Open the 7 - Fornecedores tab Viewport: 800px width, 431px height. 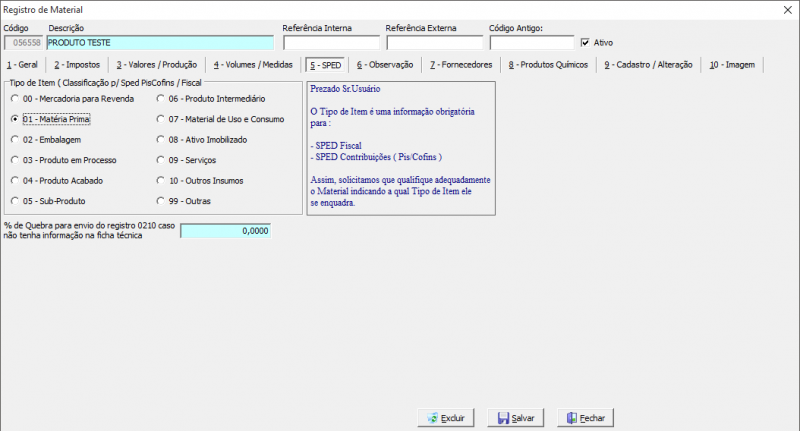[461, 65]
